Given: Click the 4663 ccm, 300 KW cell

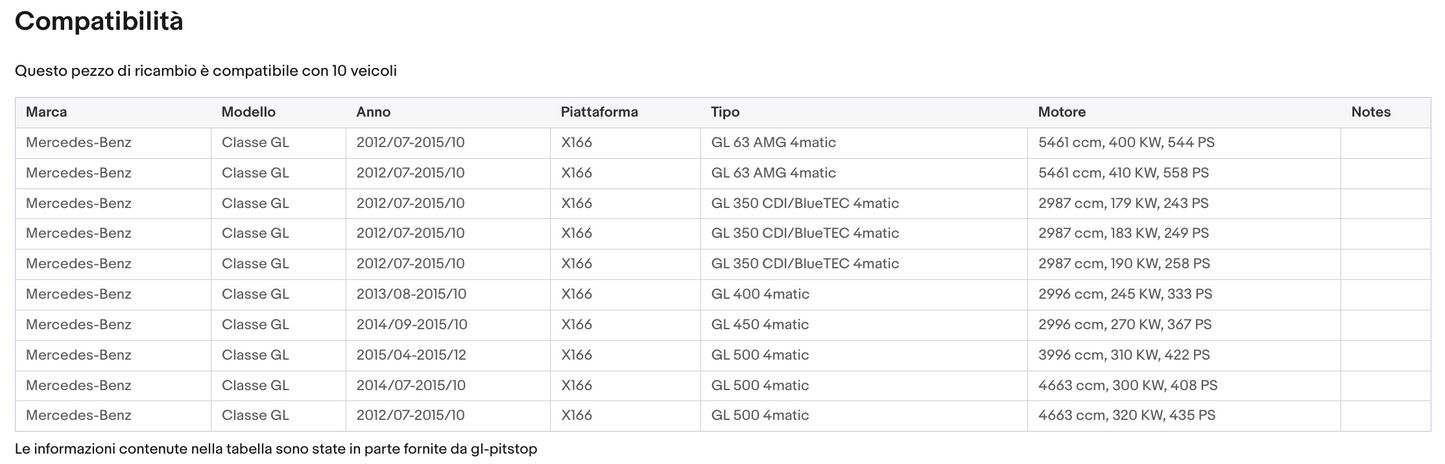Looking at the screenshot, I should 1127,385.
